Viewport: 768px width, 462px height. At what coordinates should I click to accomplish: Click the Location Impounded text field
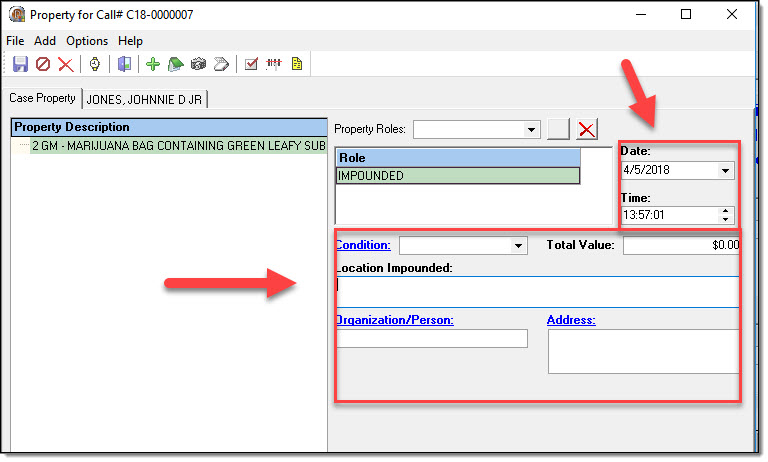point(538,290)
